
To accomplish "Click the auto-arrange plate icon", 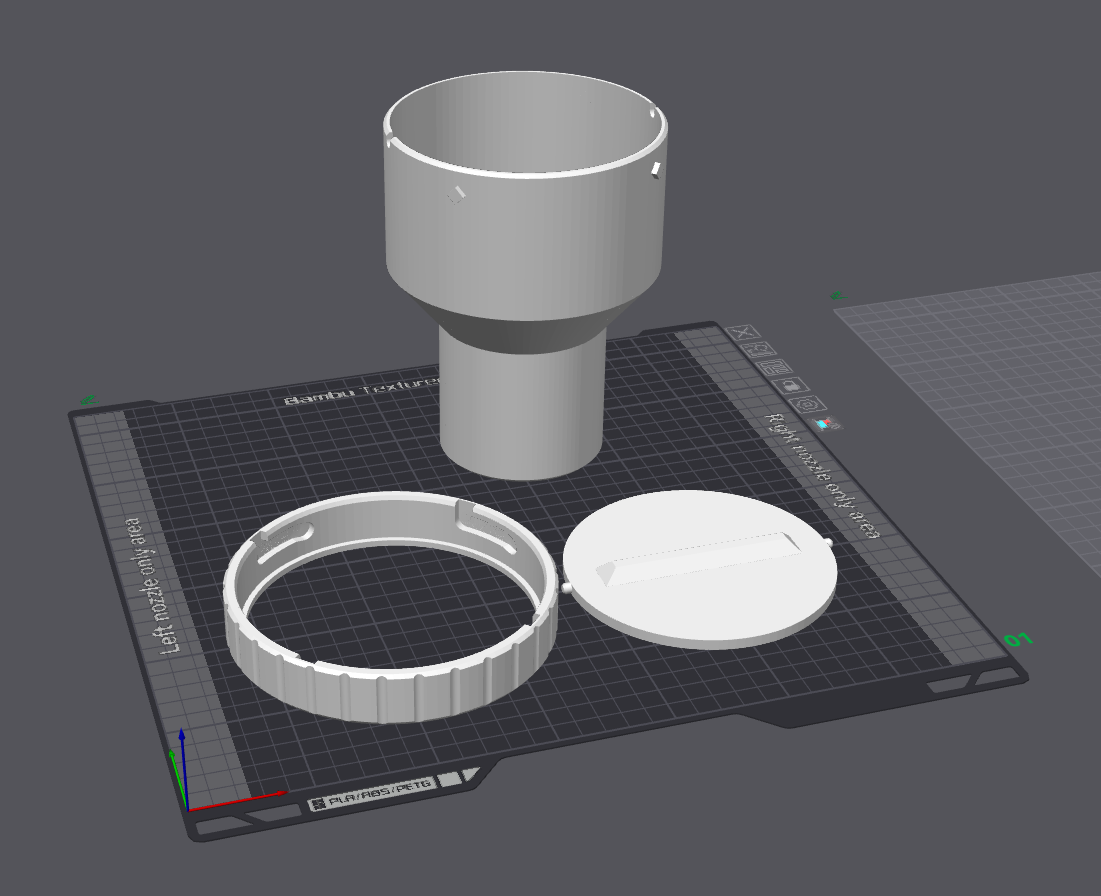I will 776,367.
